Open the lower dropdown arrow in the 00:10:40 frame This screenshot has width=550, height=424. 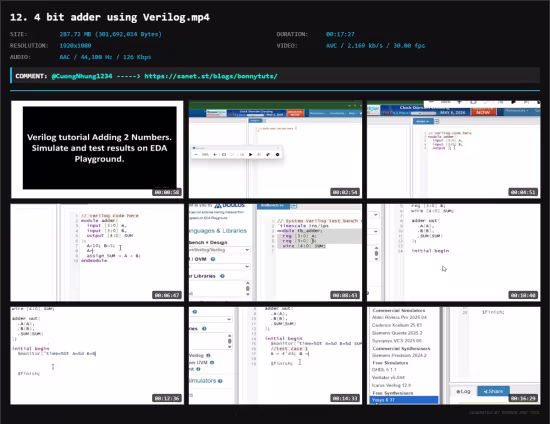376,231
